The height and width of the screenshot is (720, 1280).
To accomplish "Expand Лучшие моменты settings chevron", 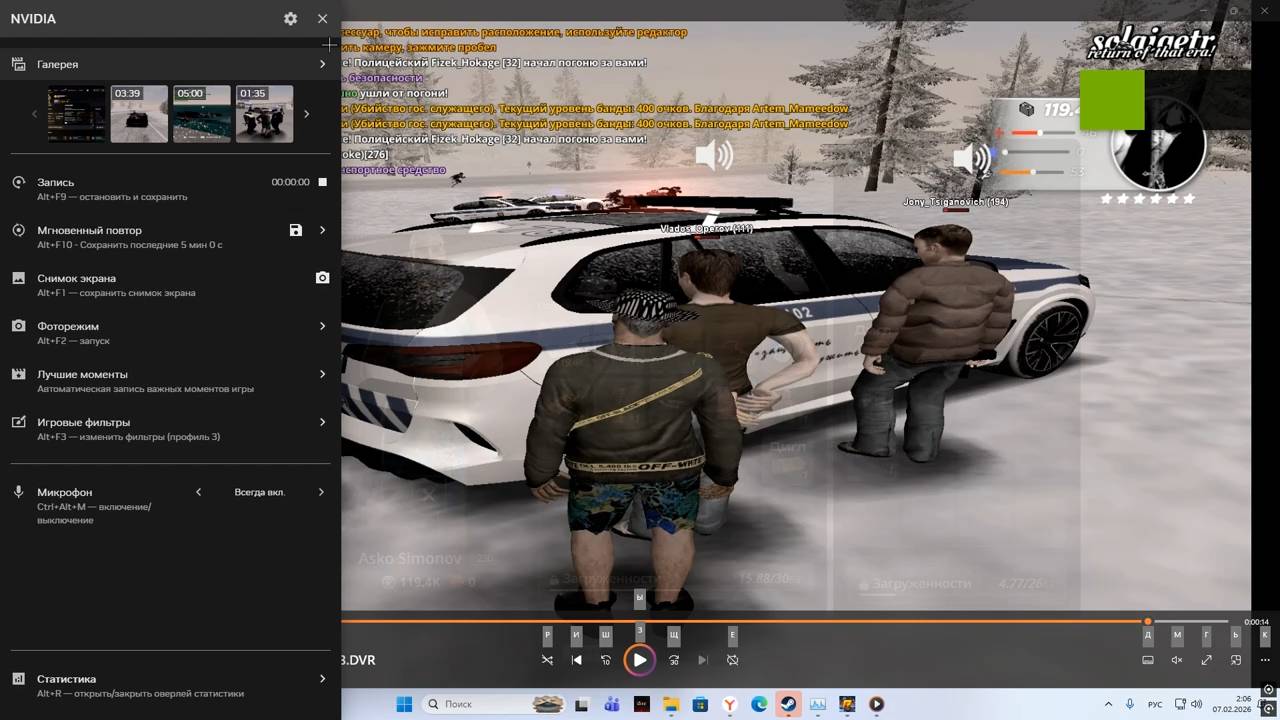I will point(322,374).
